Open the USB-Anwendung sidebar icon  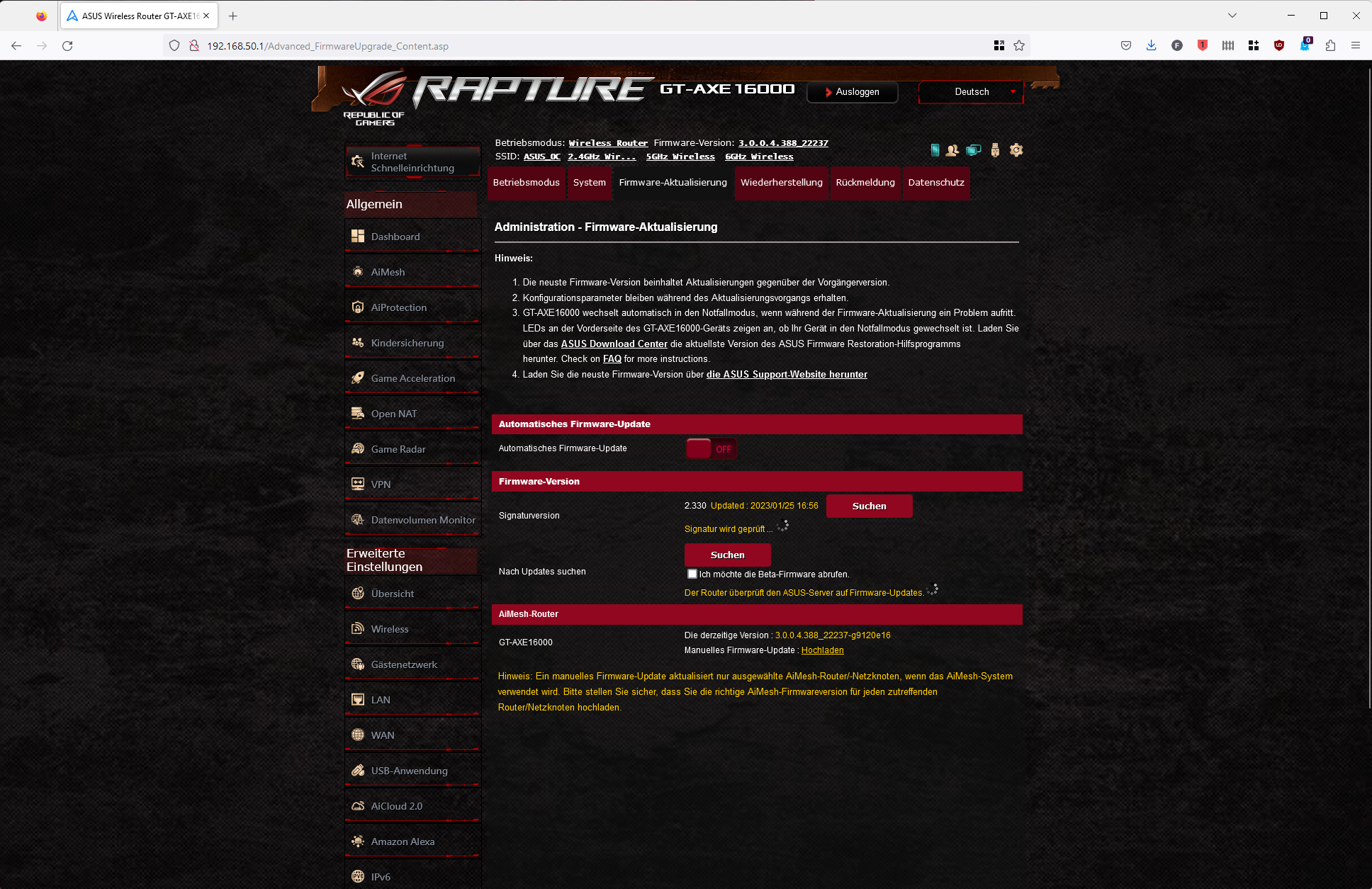(358, 771)
